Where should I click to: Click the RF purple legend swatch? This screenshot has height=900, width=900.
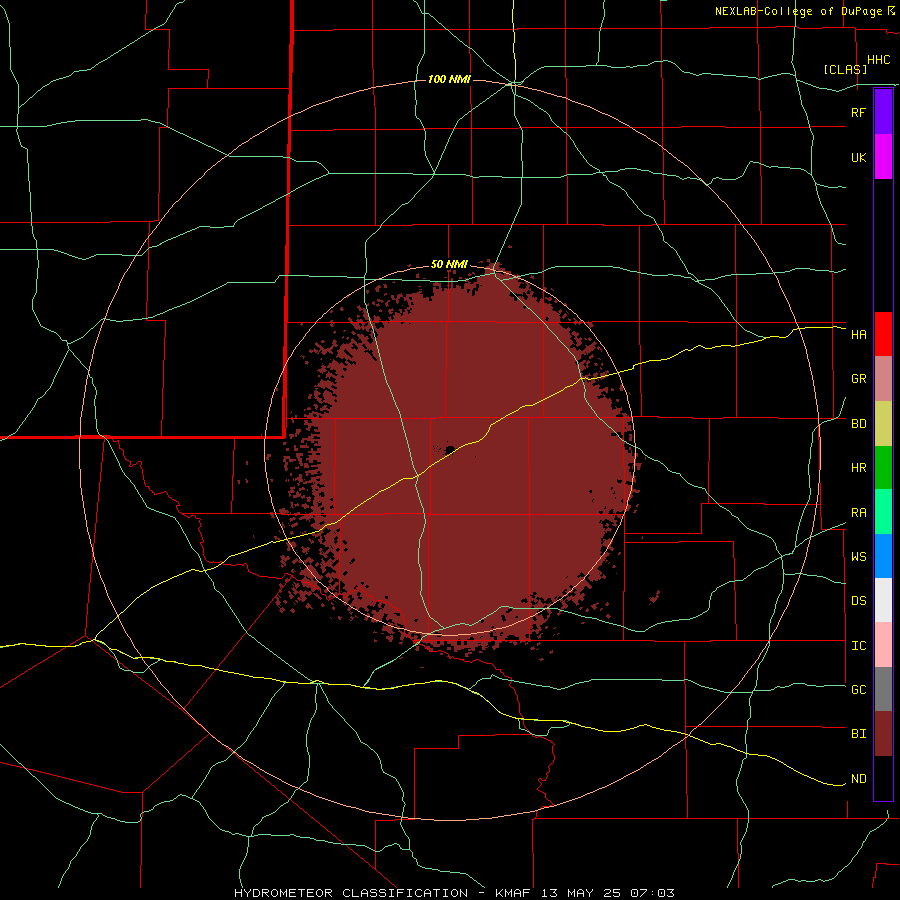point(883,111)
